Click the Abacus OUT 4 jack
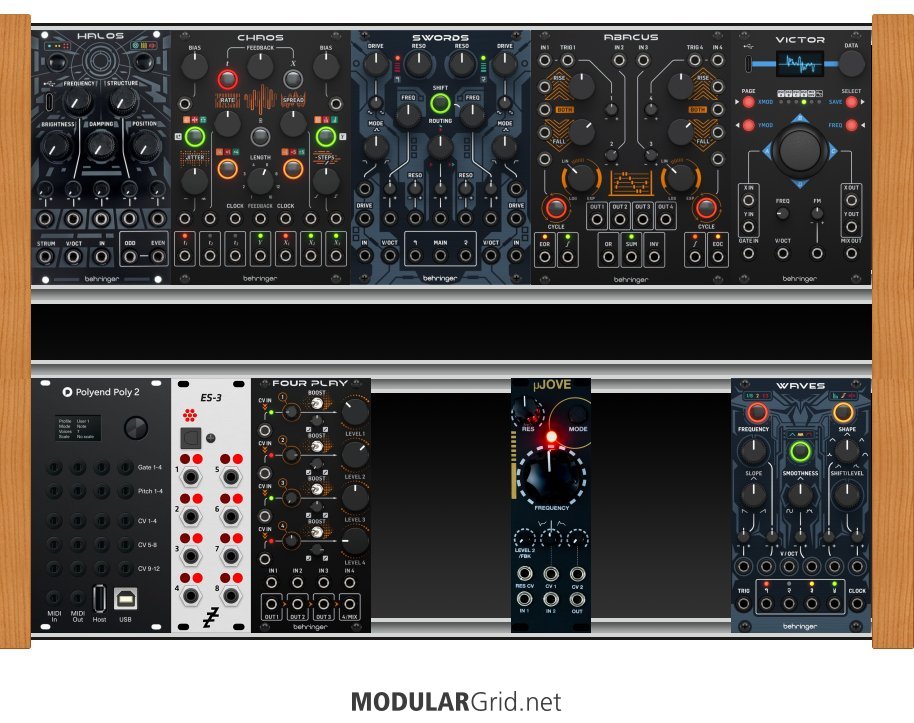This screenshot has height=723, width=914. click(665, 220)
